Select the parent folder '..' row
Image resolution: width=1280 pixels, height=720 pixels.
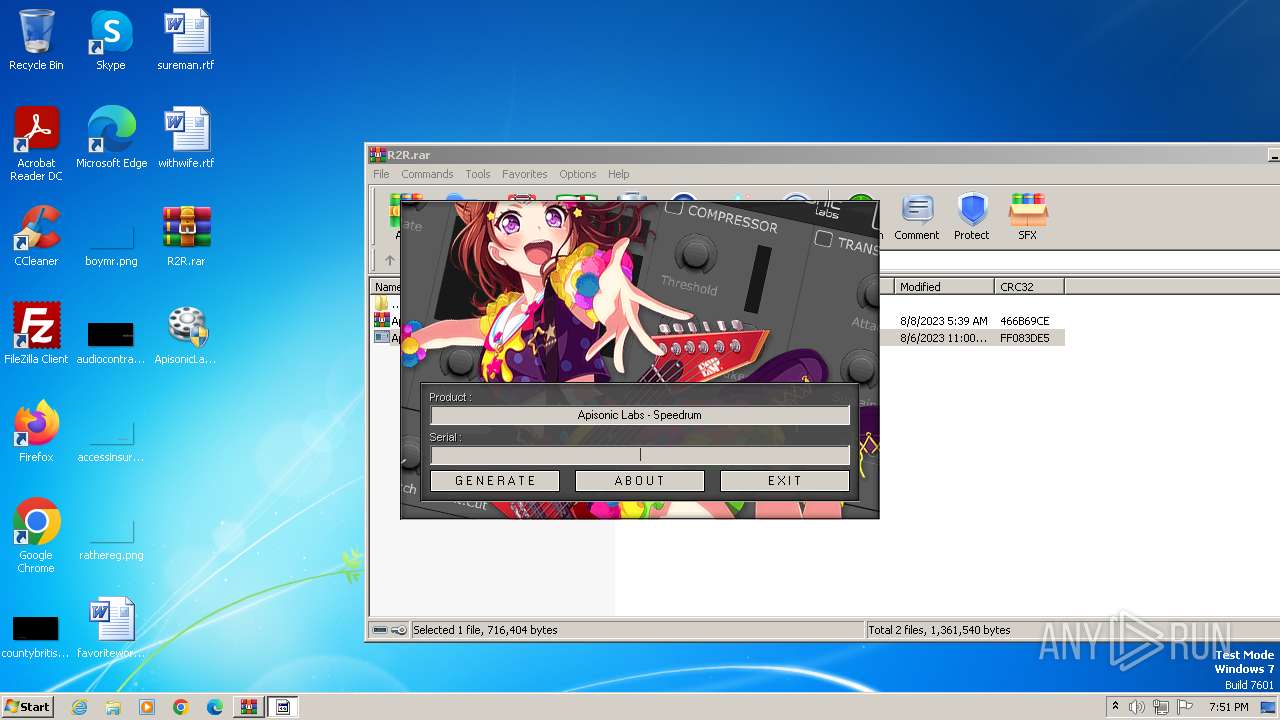coord(386,304)
